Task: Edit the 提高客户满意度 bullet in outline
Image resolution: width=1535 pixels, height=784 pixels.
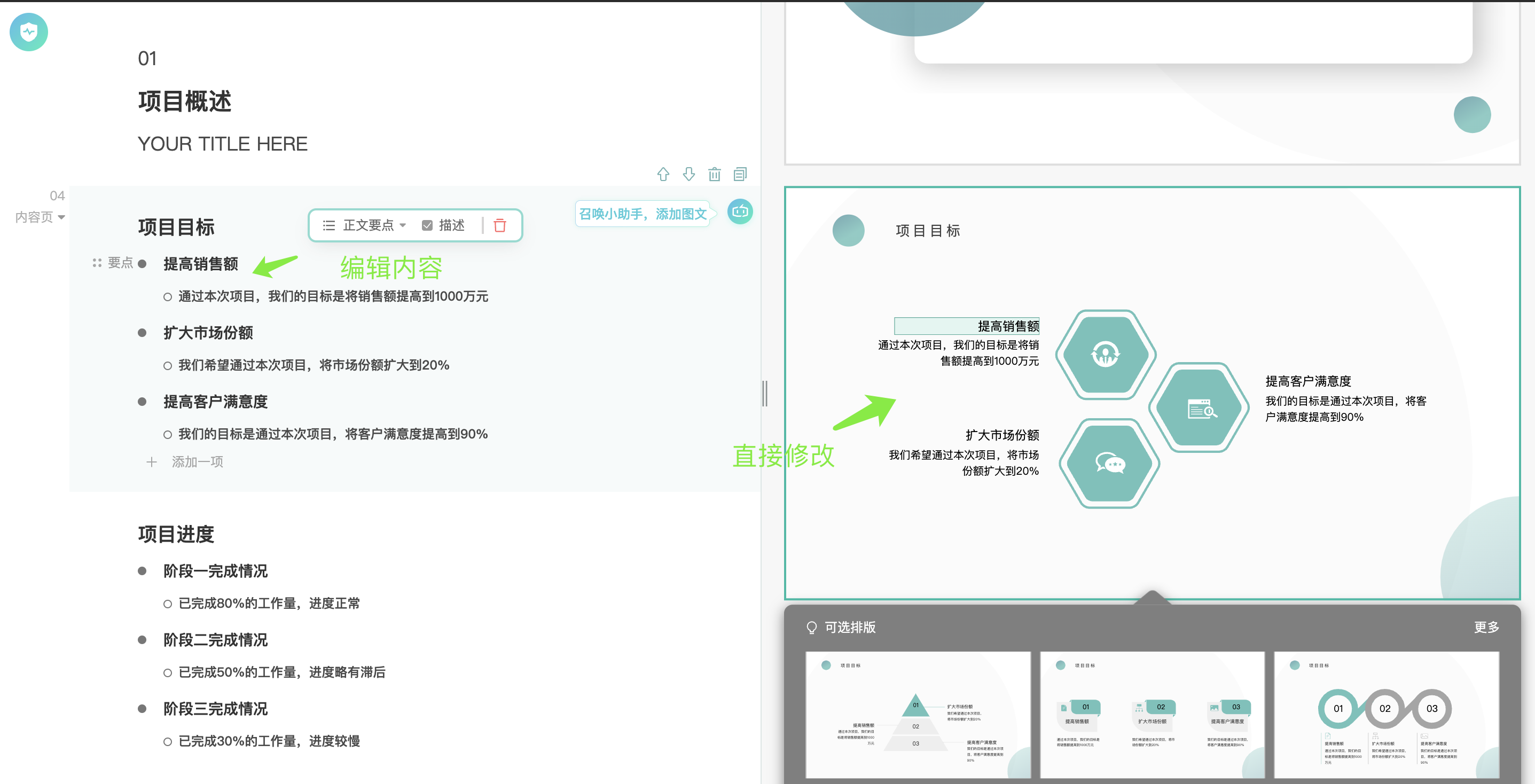Action: click(x=215, y=402)
